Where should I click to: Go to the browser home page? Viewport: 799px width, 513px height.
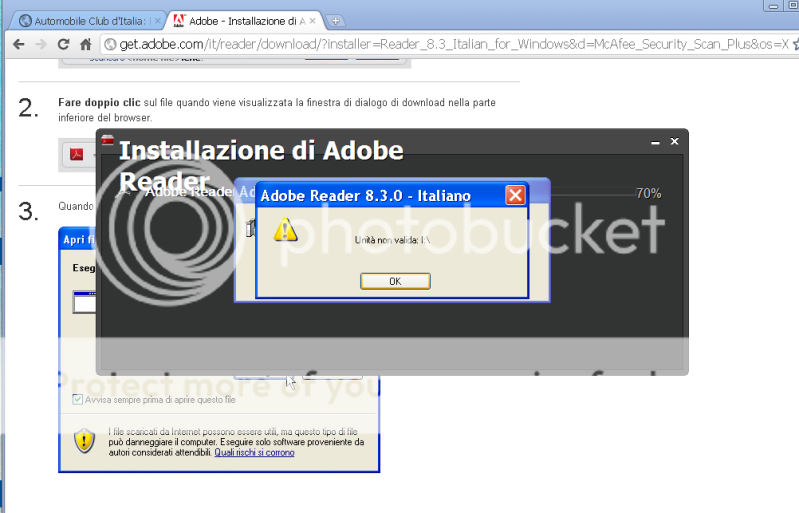tap(86, 44)
